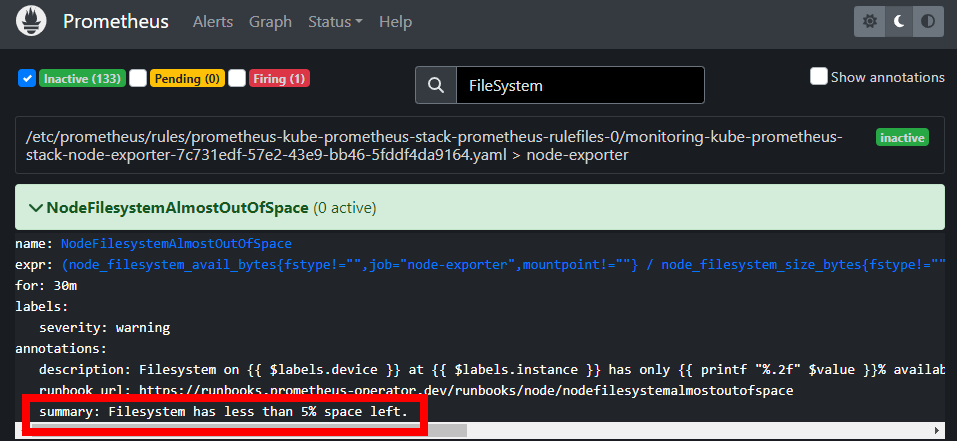Click the magnifier search icon
957x441 pixels.
click(x=436, y=85)
